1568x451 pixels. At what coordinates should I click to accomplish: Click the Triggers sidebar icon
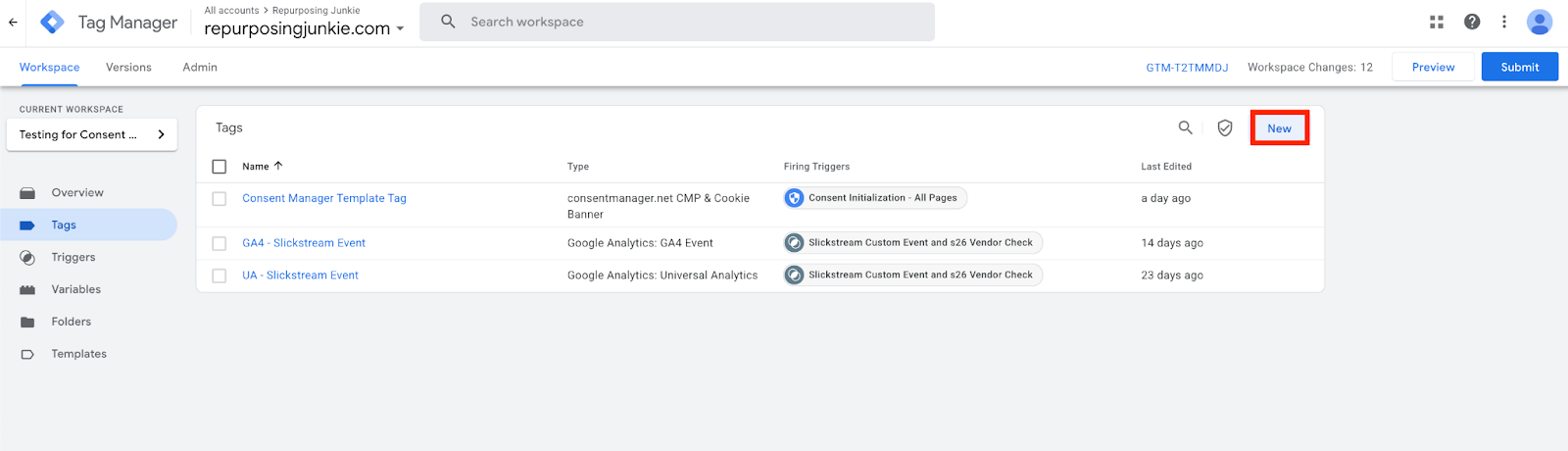click(27, 258)
